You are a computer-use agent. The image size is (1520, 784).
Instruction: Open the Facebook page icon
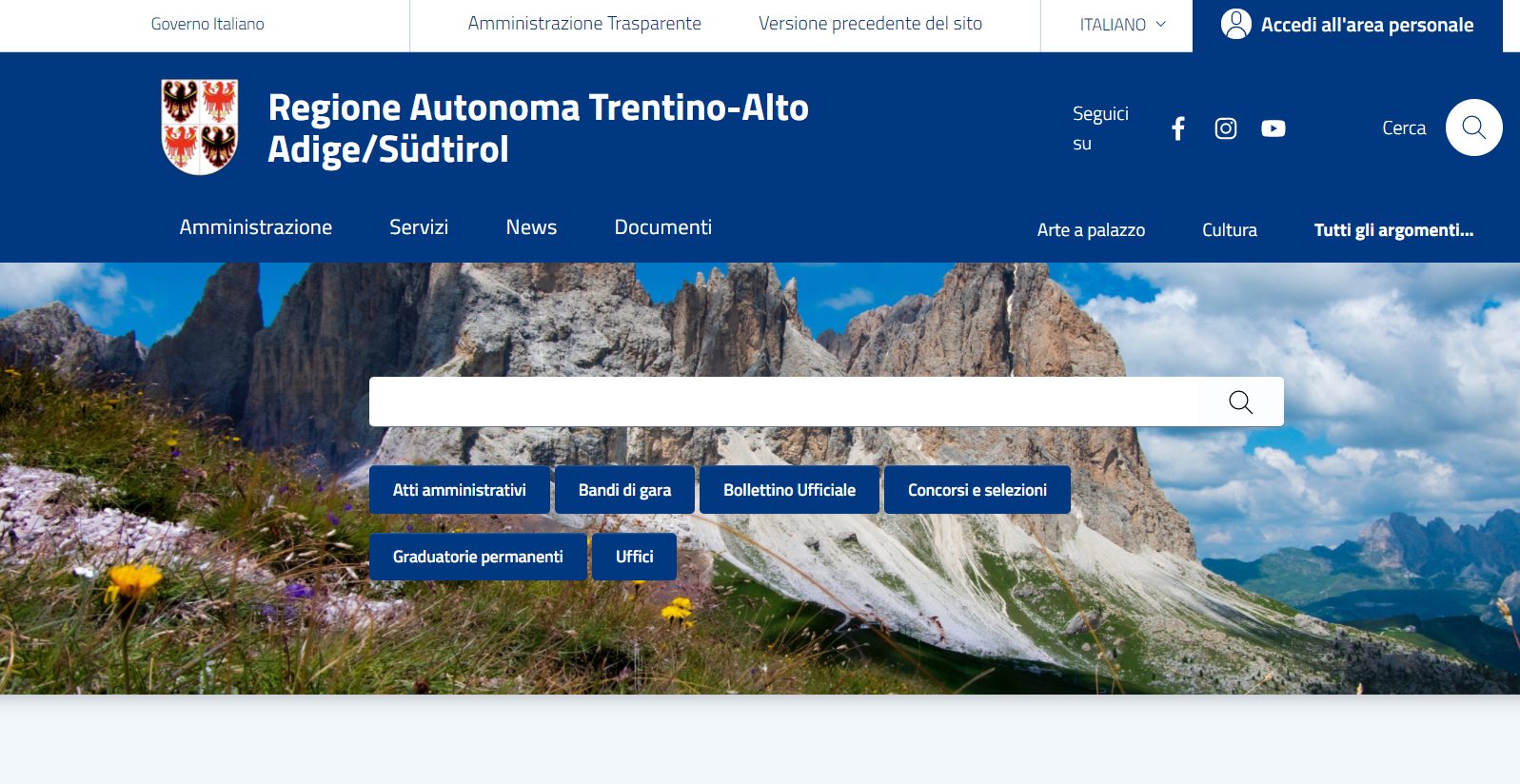click(1178, 128)
